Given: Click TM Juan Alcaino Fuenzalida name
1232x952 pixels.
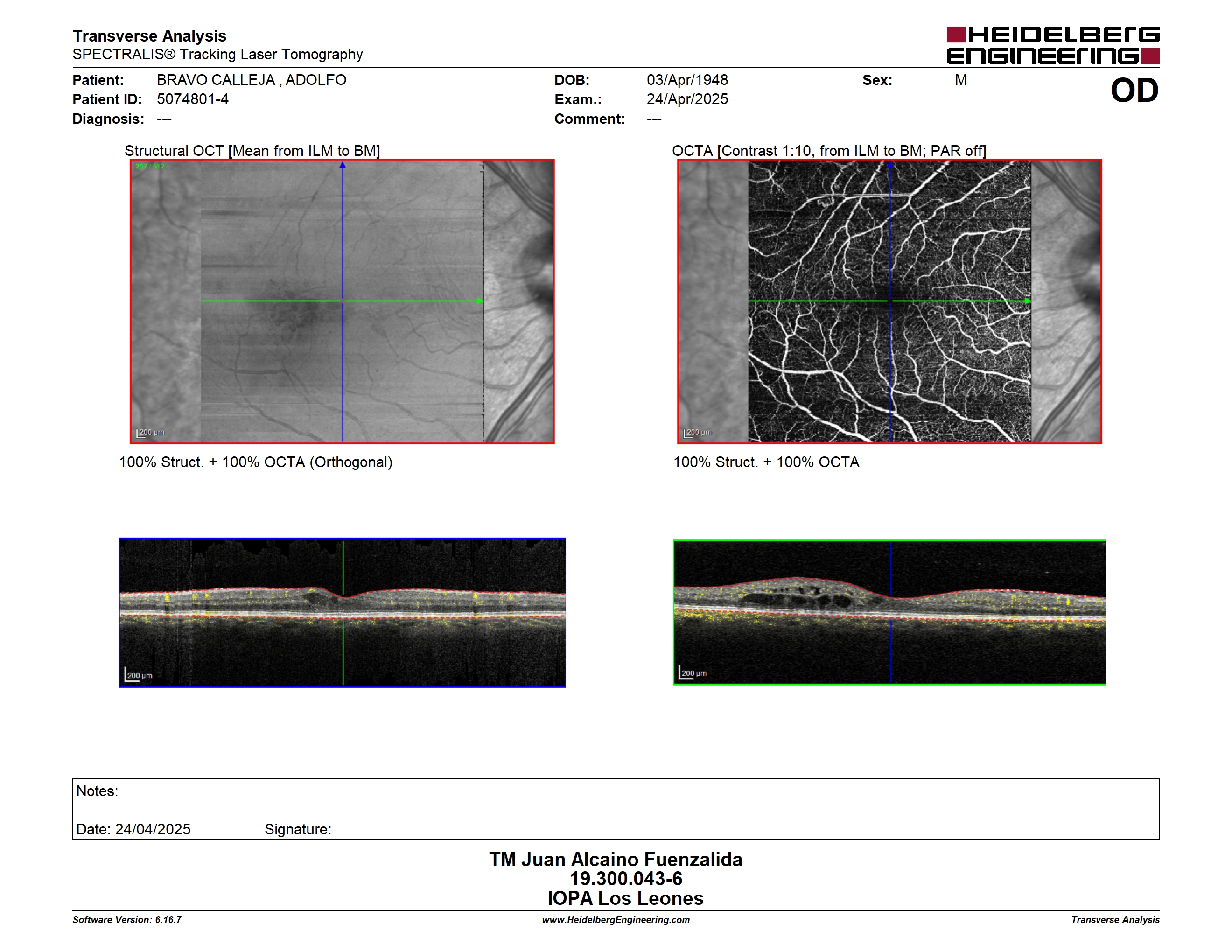Looking at the screenshot, I should (616, 860).
